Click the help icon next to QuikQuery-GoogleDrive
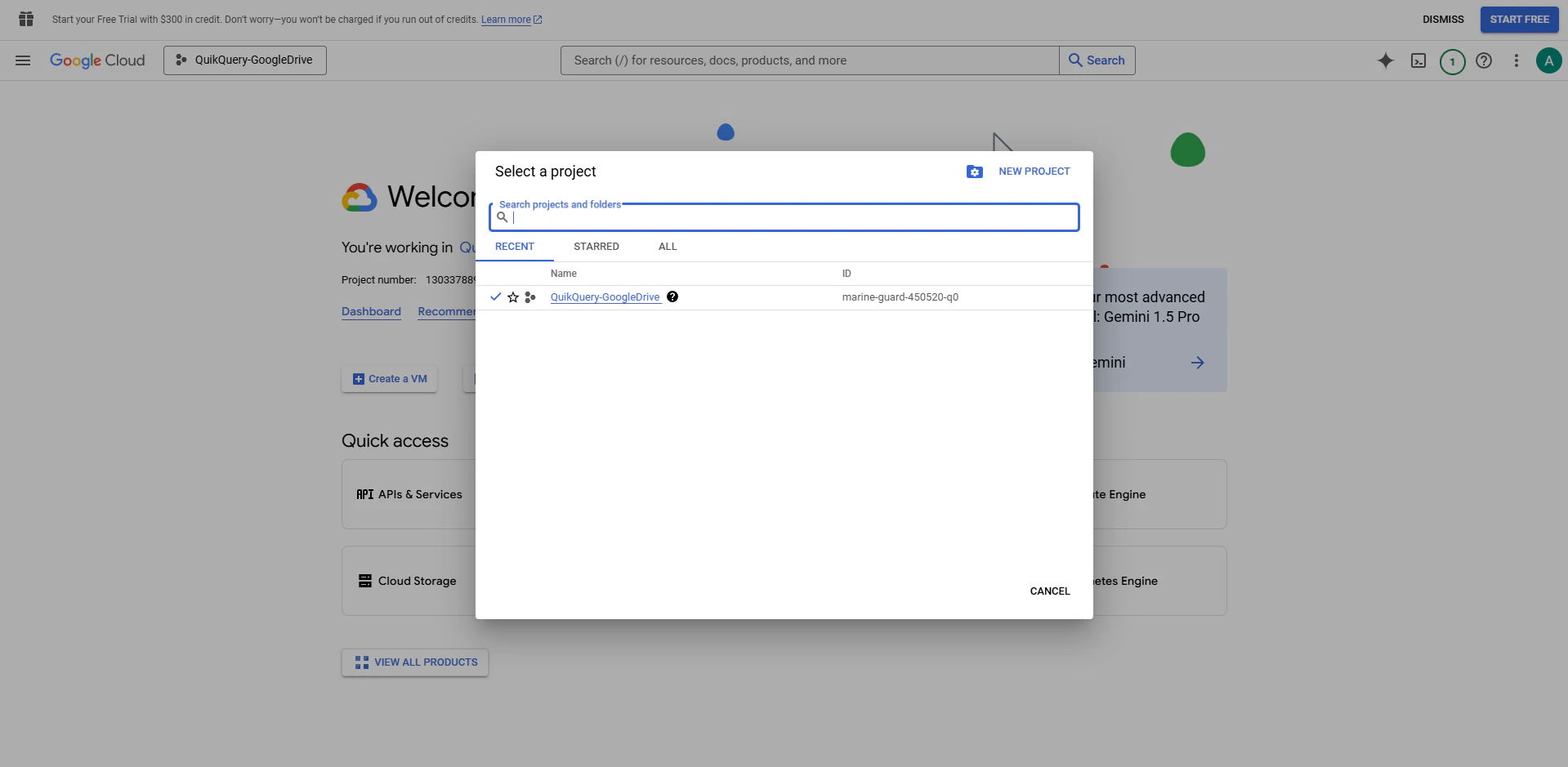The width and height of the screenshot is (1568, 767). pos(672,297)
